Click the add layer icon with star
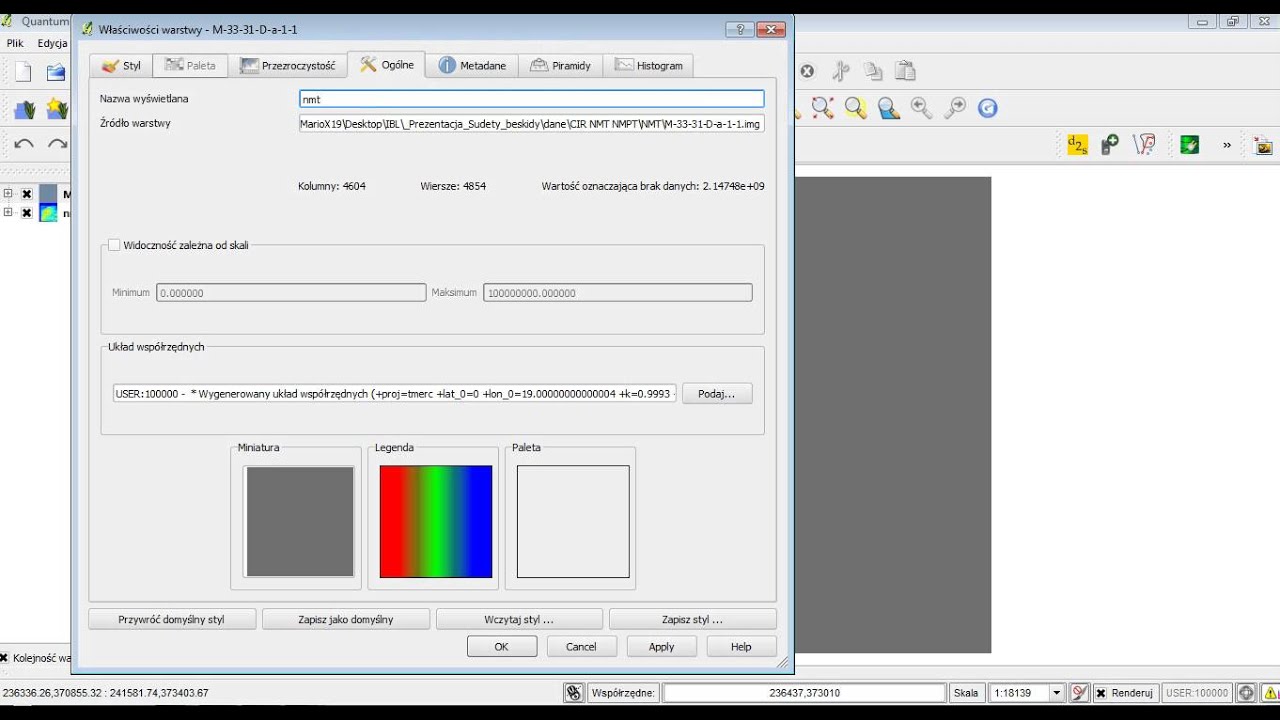Image resolution: width=1280 pixels, height=720 pixels. [57, 109]
